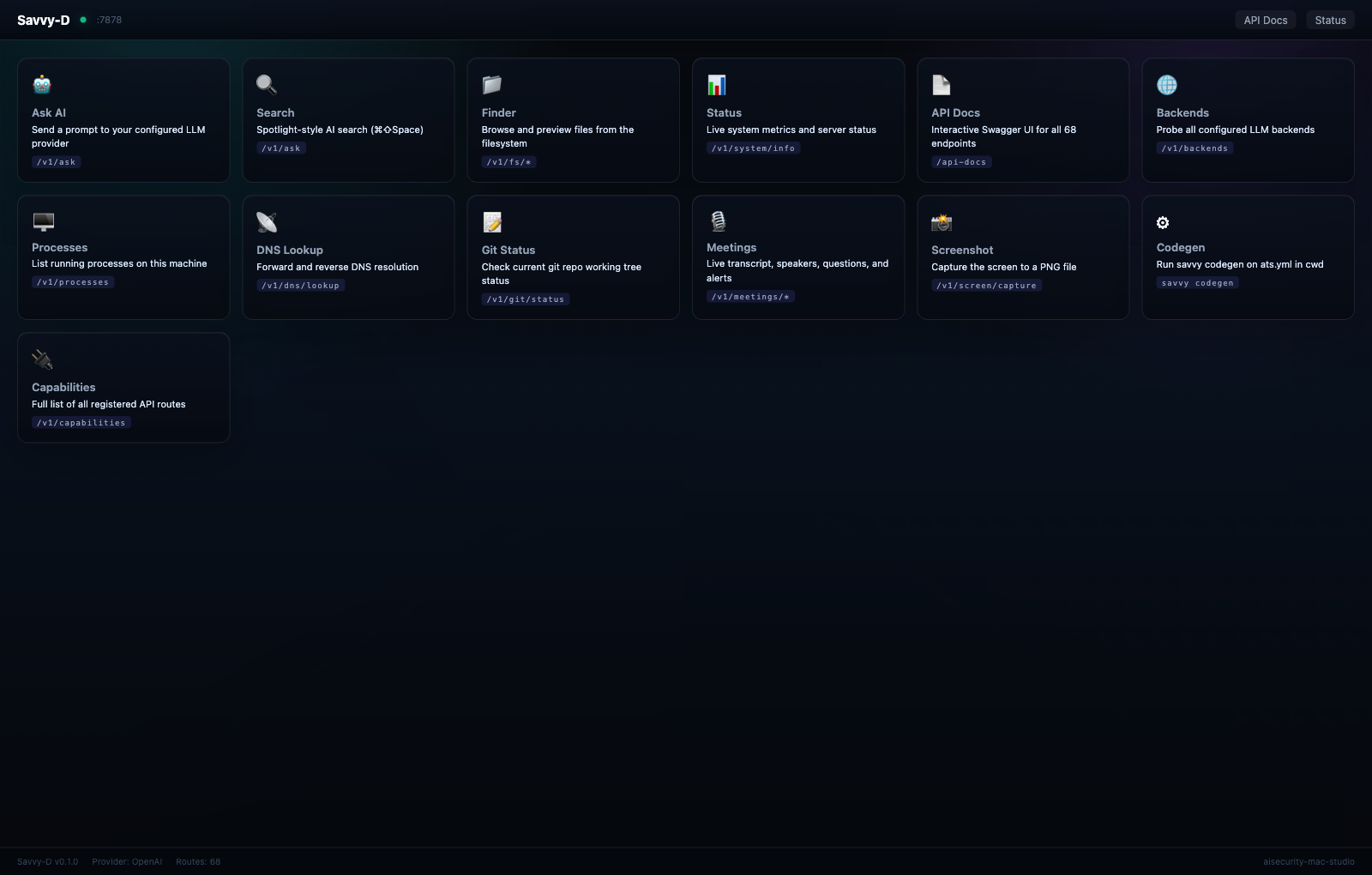
Task: Click the /v1/fs/* route tag
Action: click(x=508, y=162)
